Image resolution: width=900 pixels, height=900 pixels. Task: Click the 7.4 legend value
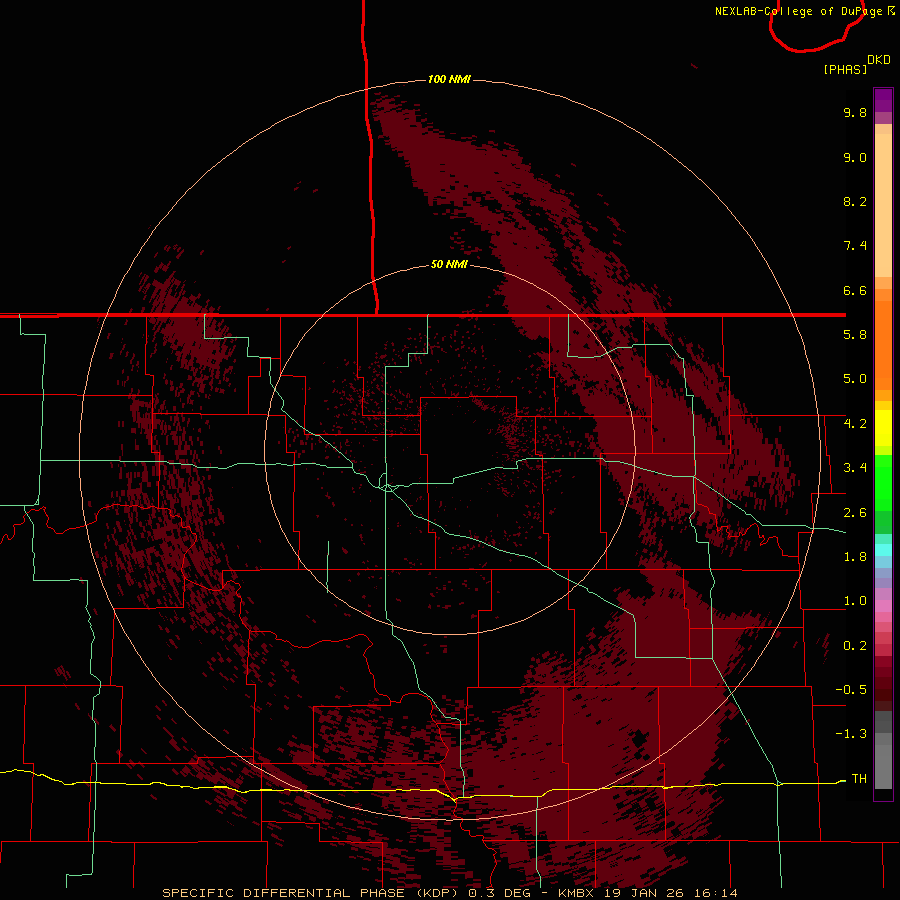tap(855, 246)
